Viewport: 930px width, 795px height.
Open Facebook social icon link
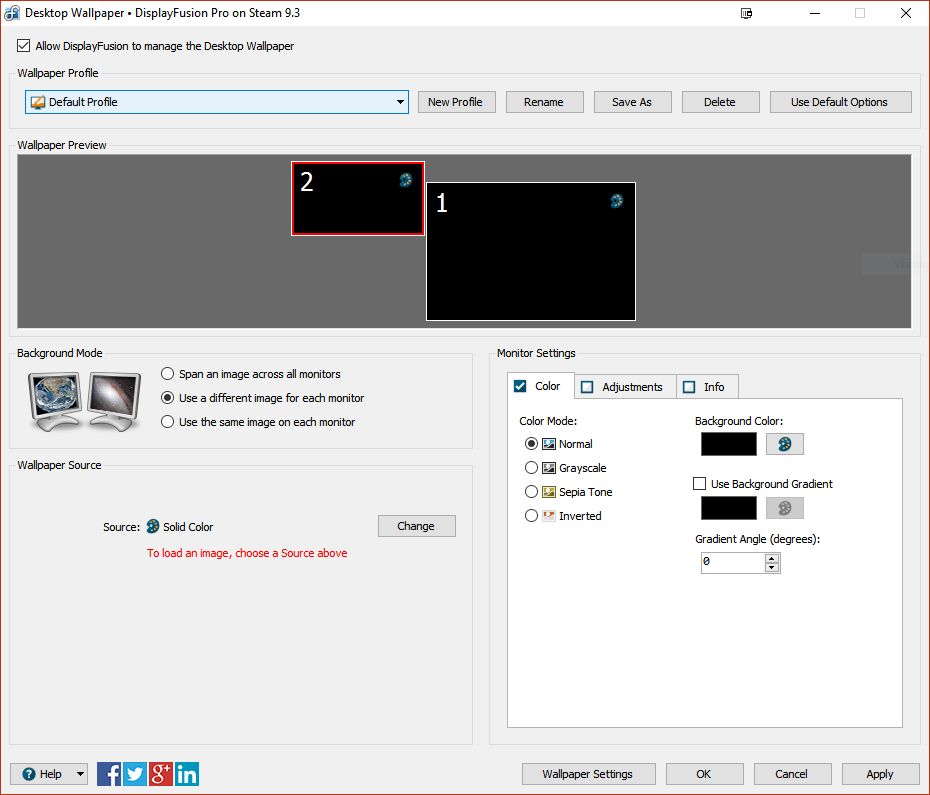click(109, 773)
